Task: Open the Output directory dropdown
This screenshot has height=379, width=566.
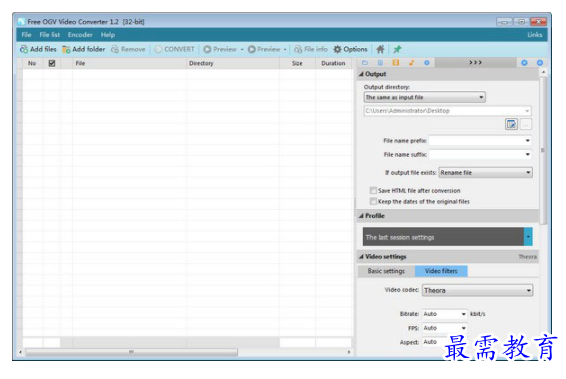Action: pyautogui.click(x=424, y=97)
